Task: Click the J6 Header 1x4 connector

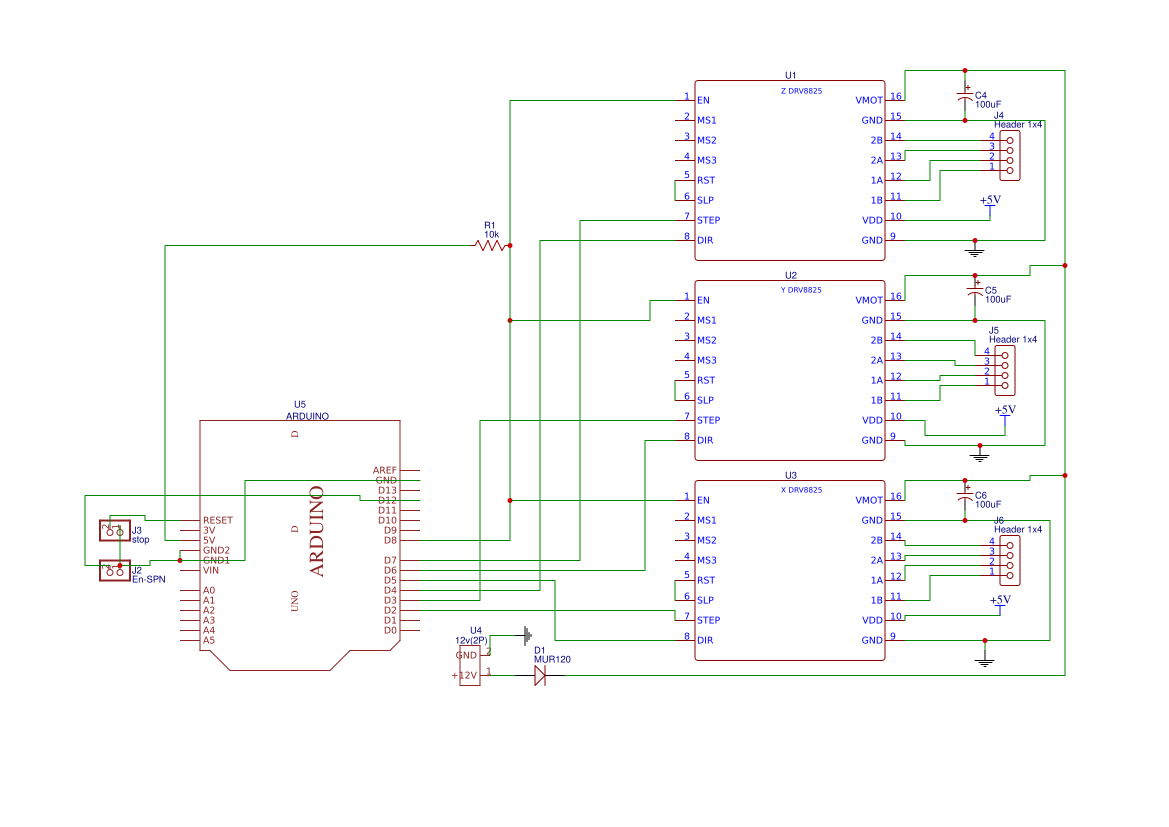Action: (x=1009, y=558)
